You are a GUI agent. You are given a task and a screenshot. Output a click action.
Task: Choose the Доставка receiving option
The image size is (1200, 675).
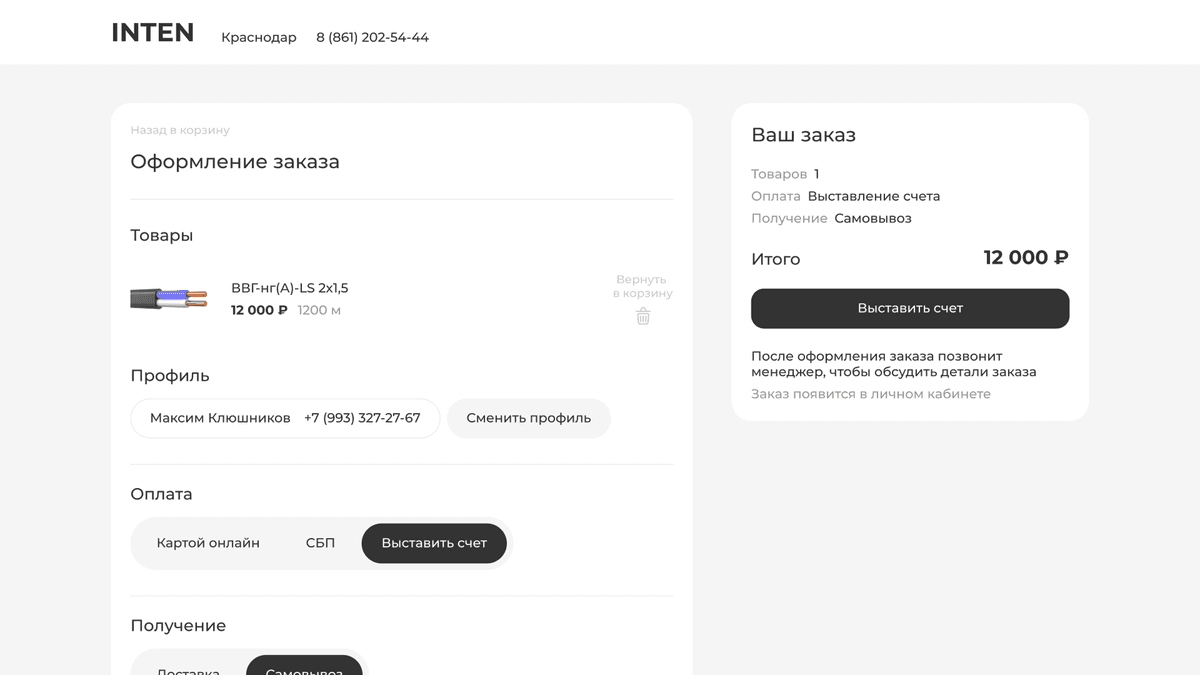(188, 668)
